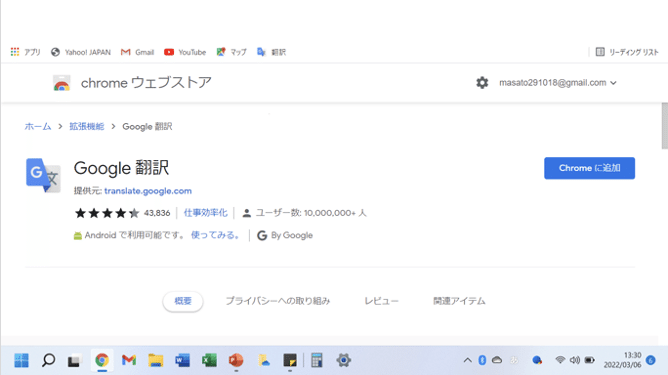The width and height of the screenshot is (668, 375).
Task: Select the 概要 tab
Action: coord(183,301)
